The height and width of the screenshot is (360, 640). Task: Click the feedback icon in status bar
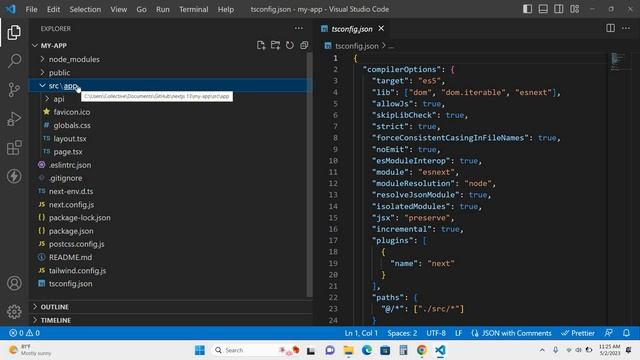[609, 333]
